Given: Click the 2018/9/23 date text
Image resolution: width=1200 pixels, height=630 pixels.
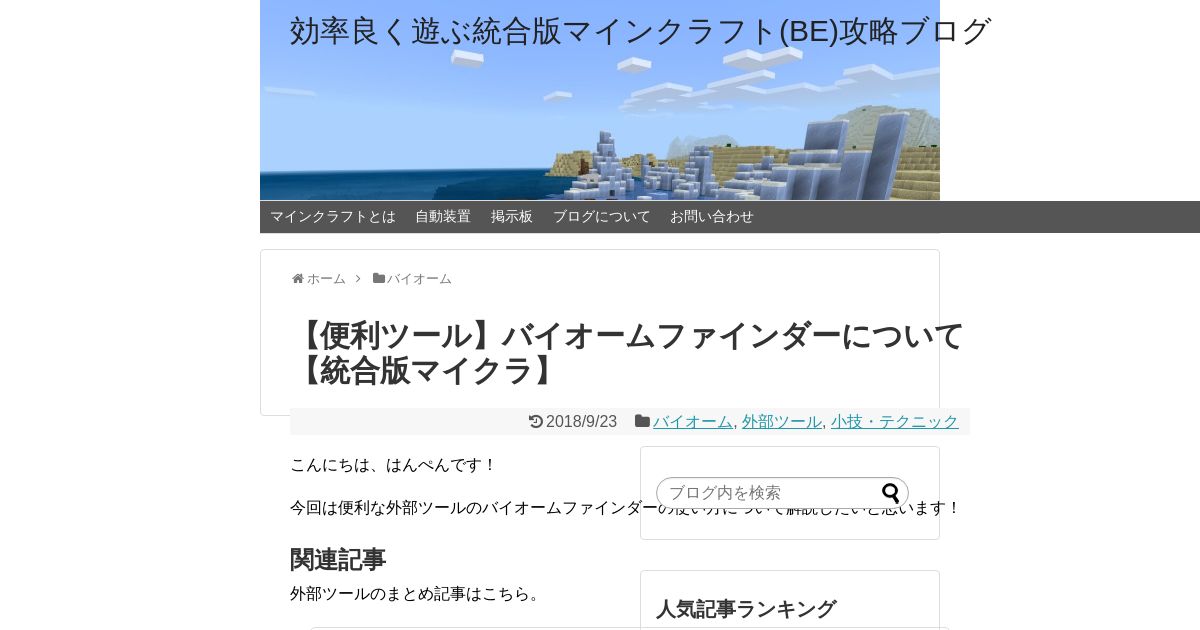Looking at the screenshot, I should tap(581, 422).
